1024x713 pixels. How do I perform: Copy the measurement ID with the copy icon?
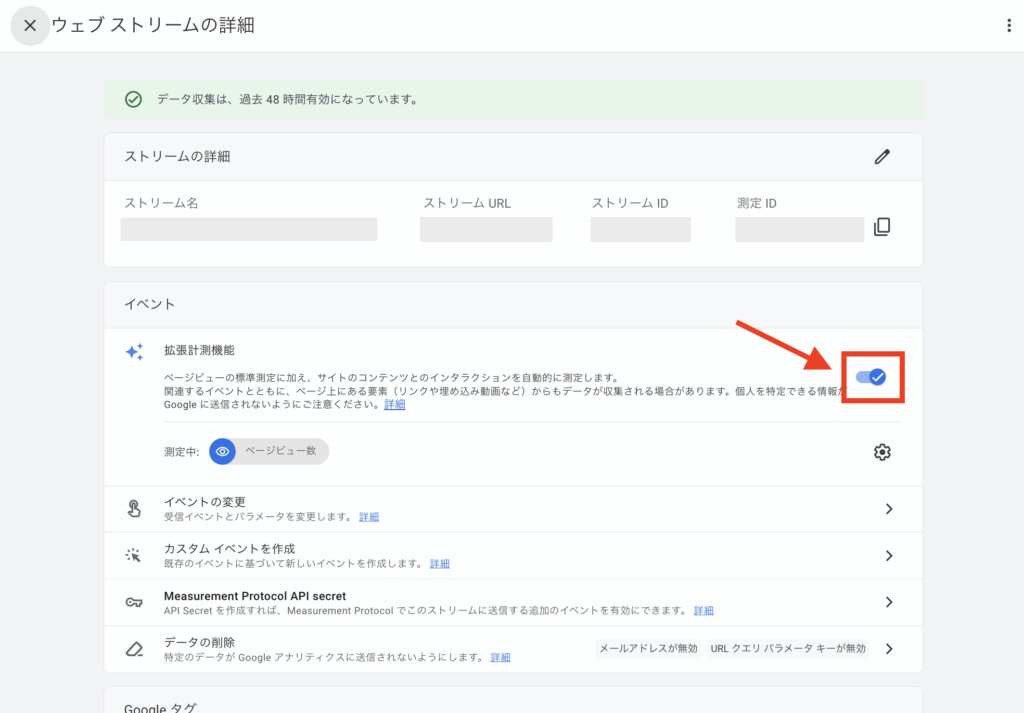(x=881, y=227)
